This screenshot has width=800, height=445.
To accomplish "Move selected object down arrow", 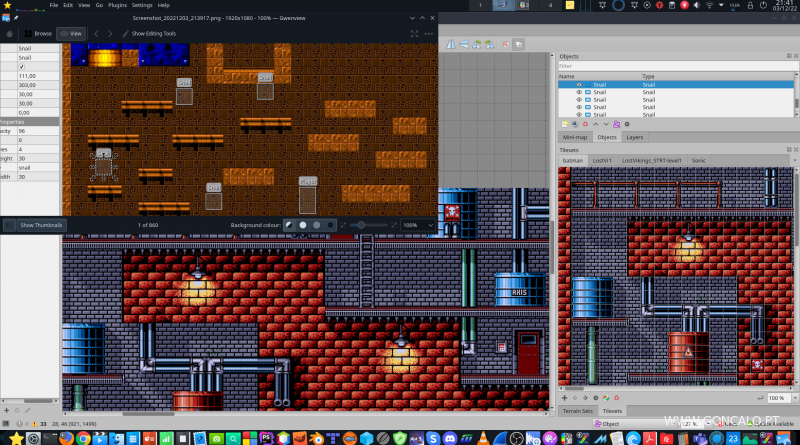I will click(x=606, y=124).
